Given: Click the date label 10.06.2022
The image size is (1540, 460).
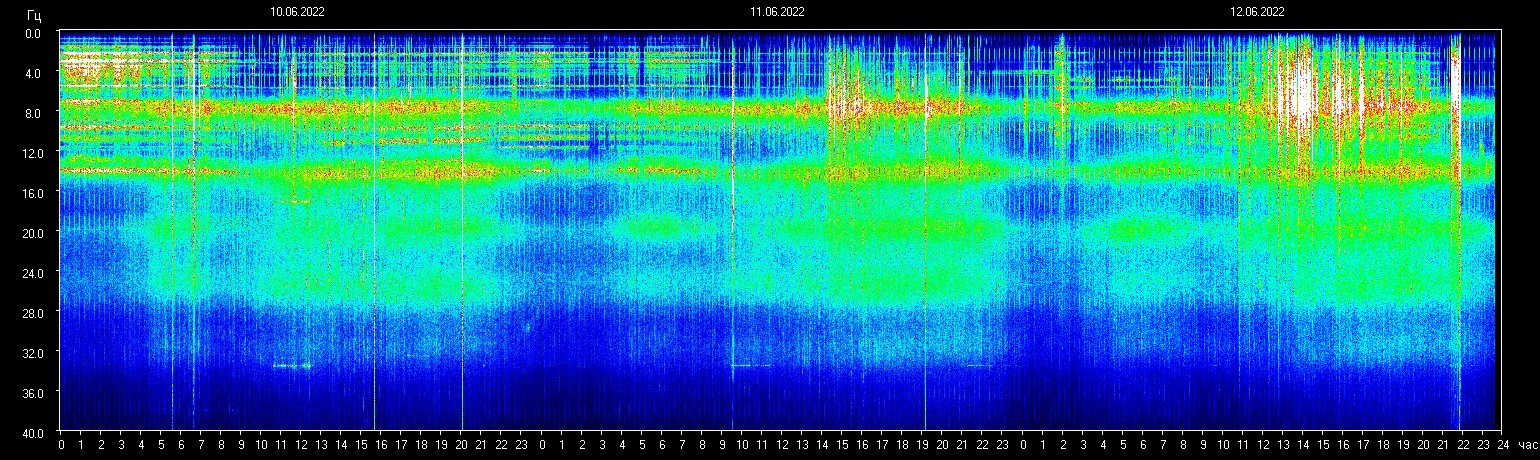Looking at the screenshot, I should pos(297,12).
